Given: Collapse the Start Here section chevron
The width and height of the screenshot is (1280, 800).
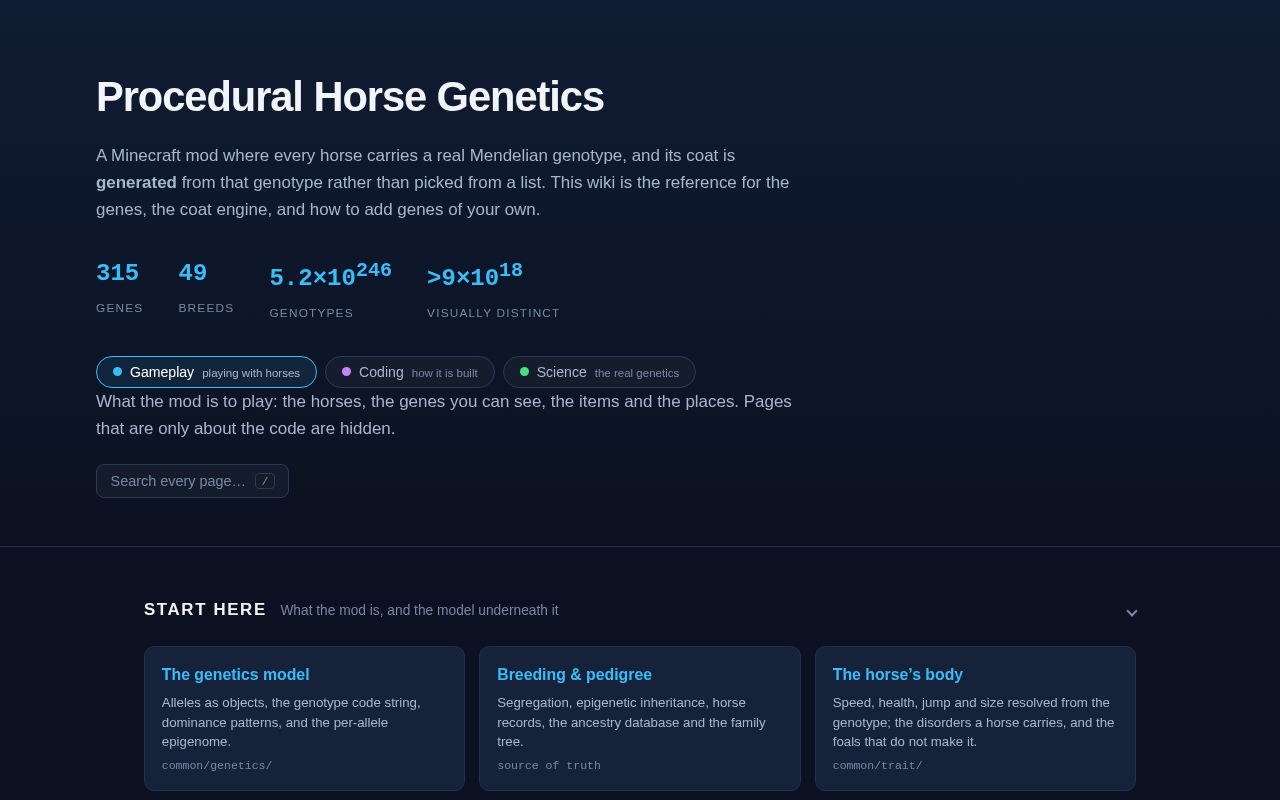Looking at the screenshot, I should tap(1131, 611).
